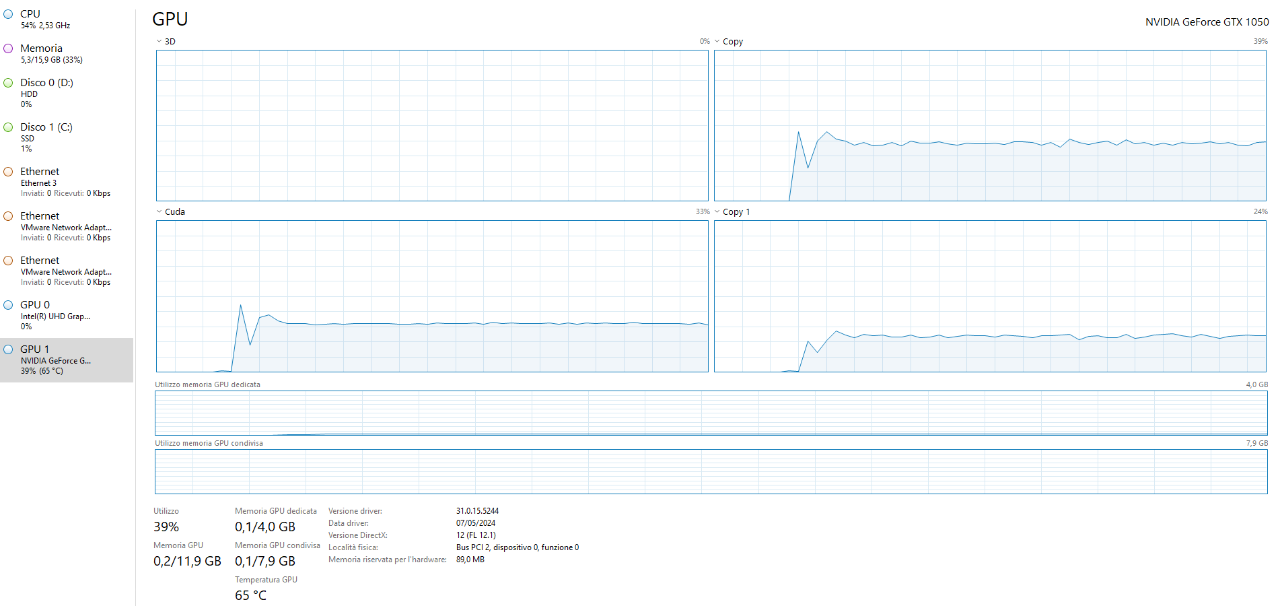This screenshot has width=1280, height=606.
Task: Click the "54% 2,53 GHz" CPU text
Action: tap(45, 25)
